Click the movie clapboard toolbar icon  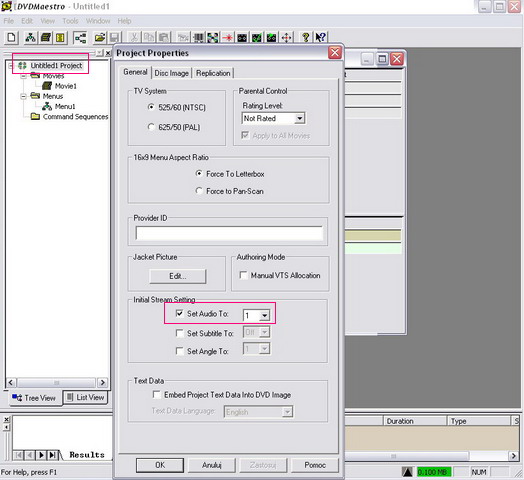(x=45, y=37)
